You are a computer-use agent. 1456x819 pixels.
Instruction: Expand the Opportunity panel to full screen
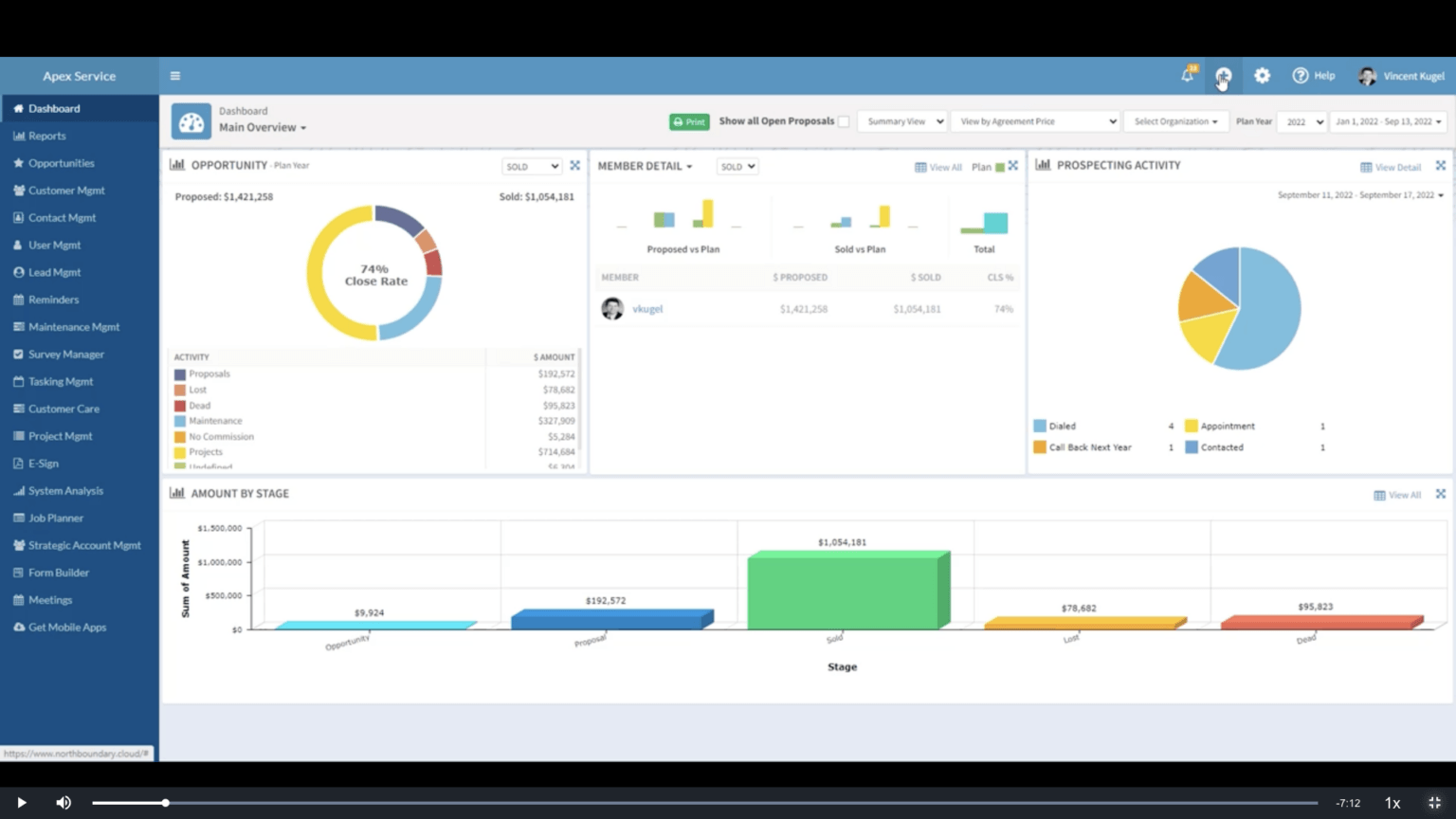(x=575, y=164)
